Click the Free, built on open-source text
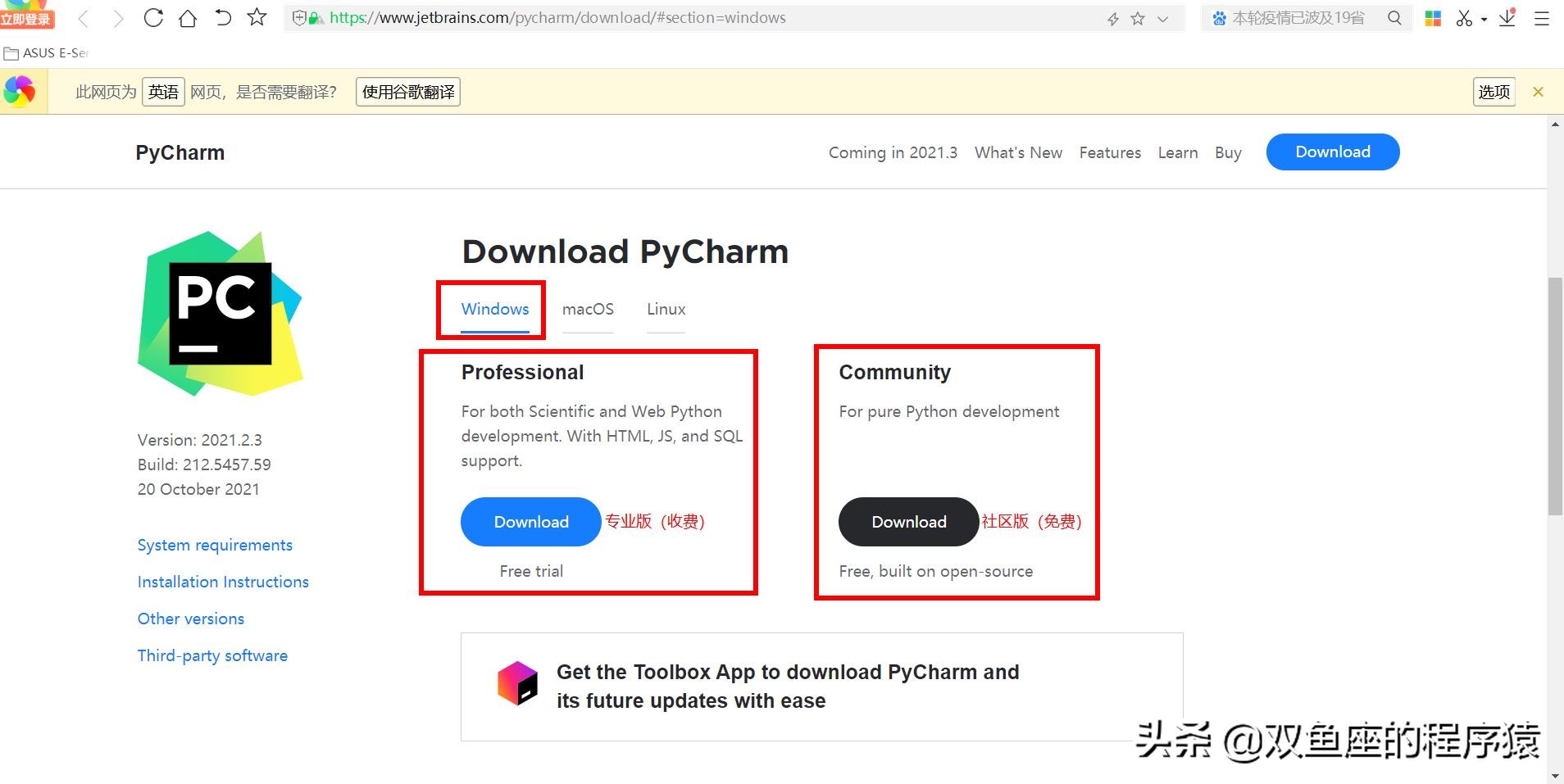 click(935, 571)
